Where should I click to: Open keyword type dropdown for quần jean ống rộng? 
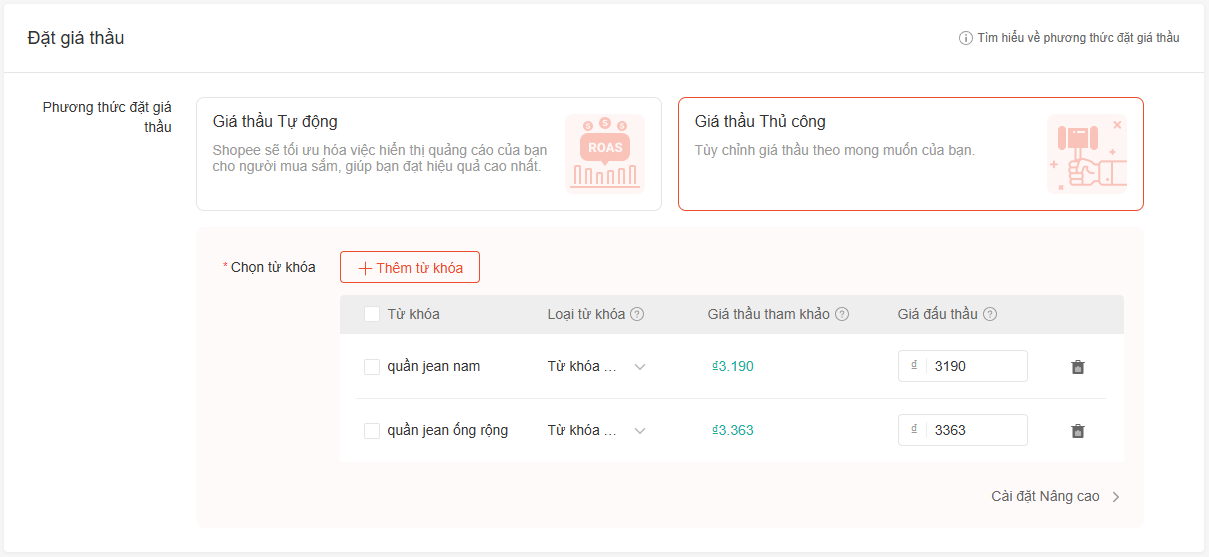pos(597,431)
